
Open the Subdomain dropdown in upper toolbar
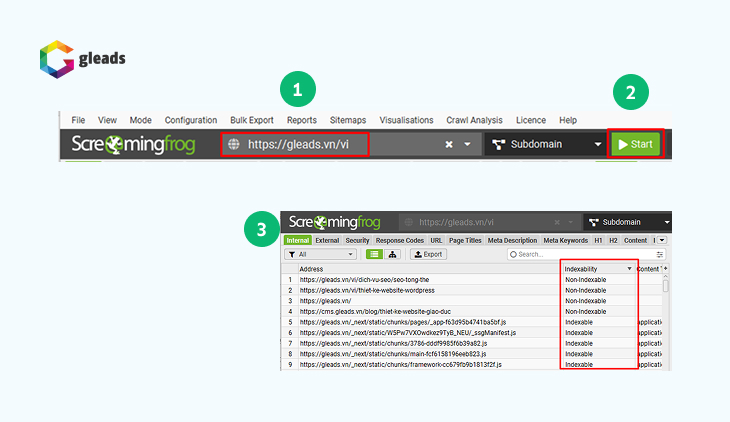(x=545, y=144)
